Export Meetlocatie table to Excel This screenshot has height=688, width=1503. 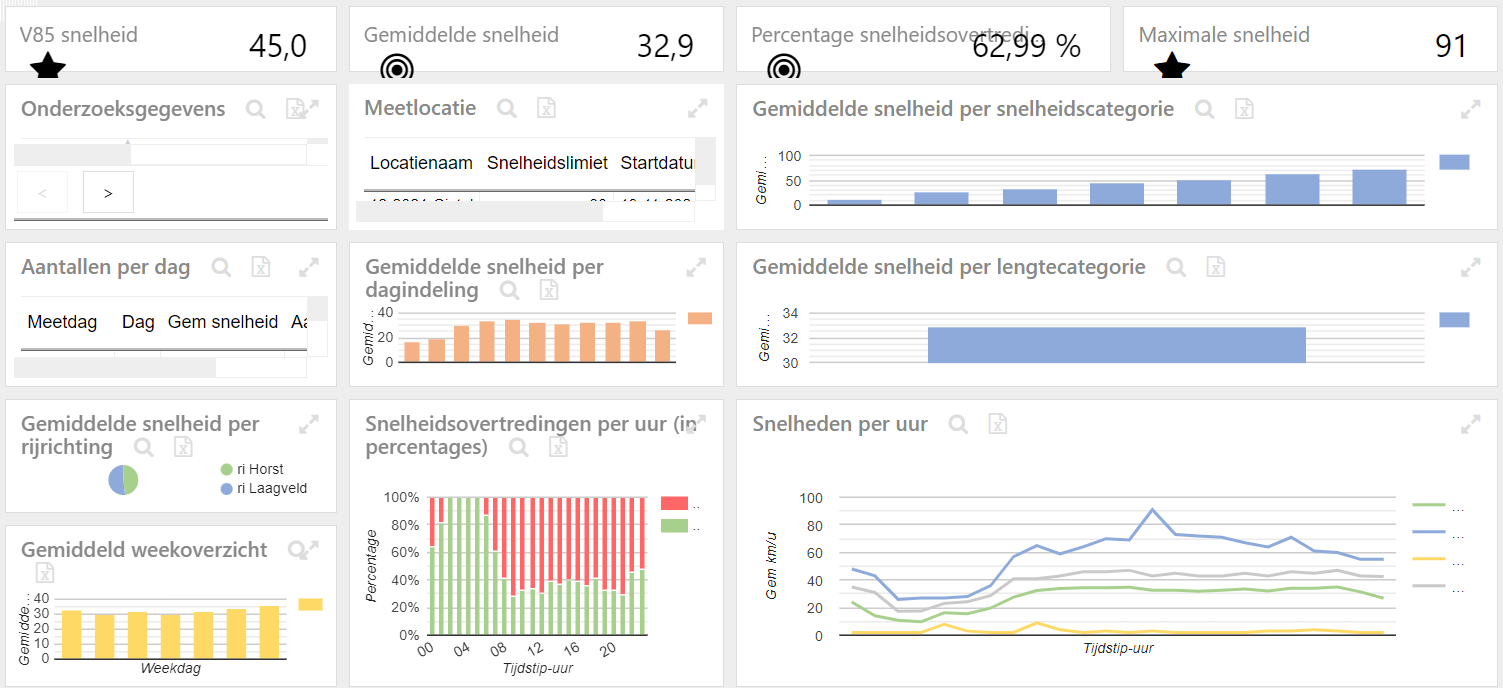coord(545,108)
